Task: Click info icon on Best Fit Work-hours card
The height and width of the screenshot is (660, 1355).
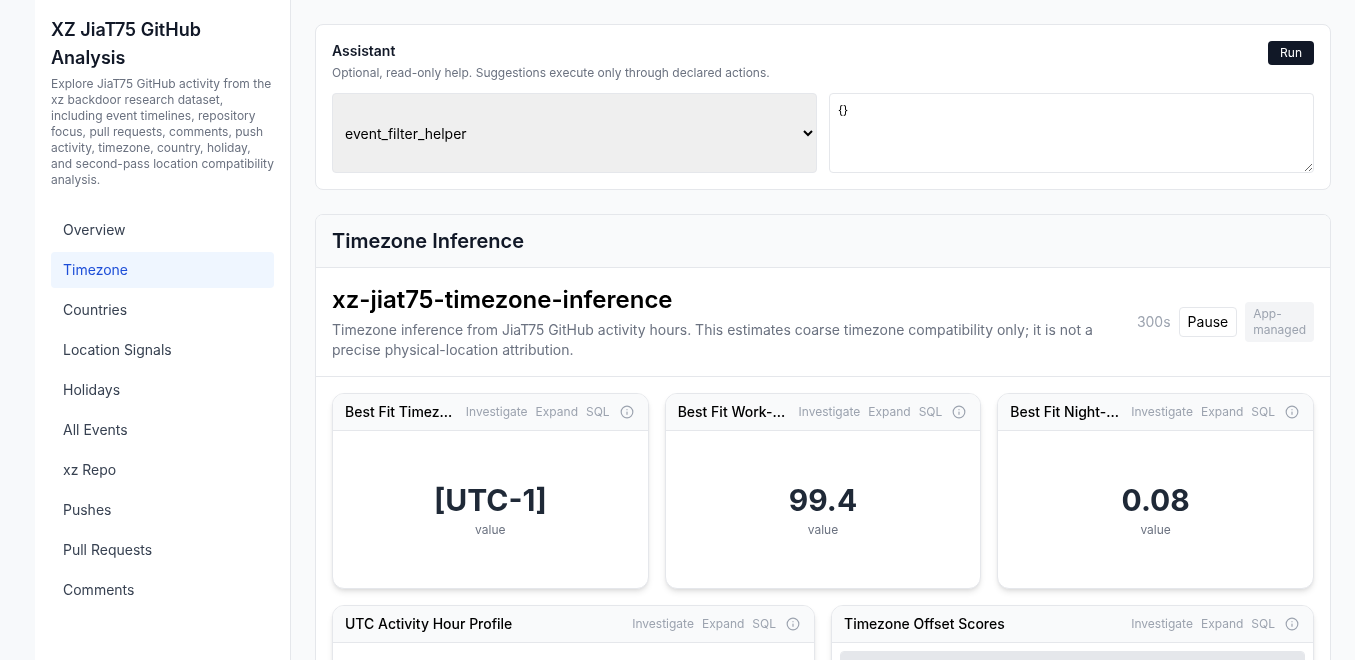Action: tap(959, 412)
